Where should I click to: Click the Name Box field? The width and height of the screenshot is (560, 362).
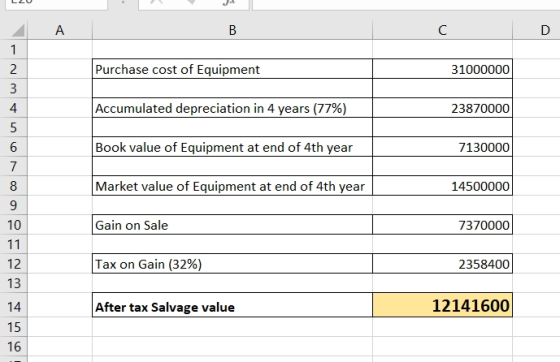click(x=56, y=4)
